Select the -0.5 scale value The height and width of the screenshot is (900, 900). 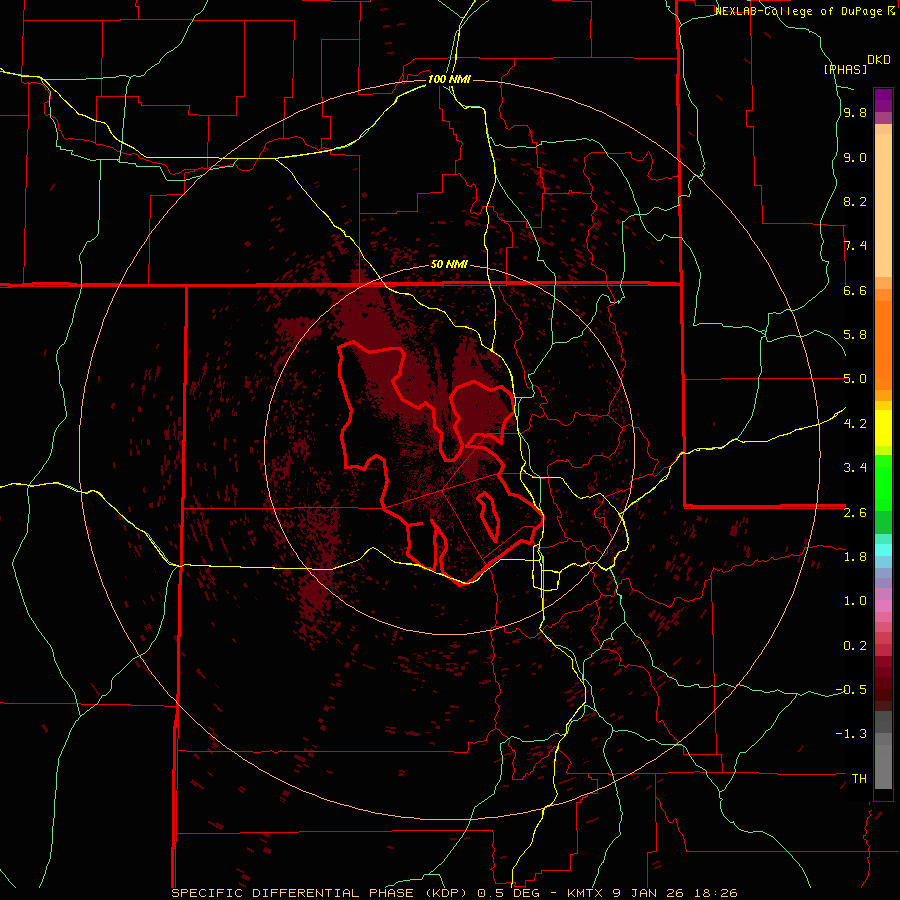pyautogui.click(x=851, y=690)
